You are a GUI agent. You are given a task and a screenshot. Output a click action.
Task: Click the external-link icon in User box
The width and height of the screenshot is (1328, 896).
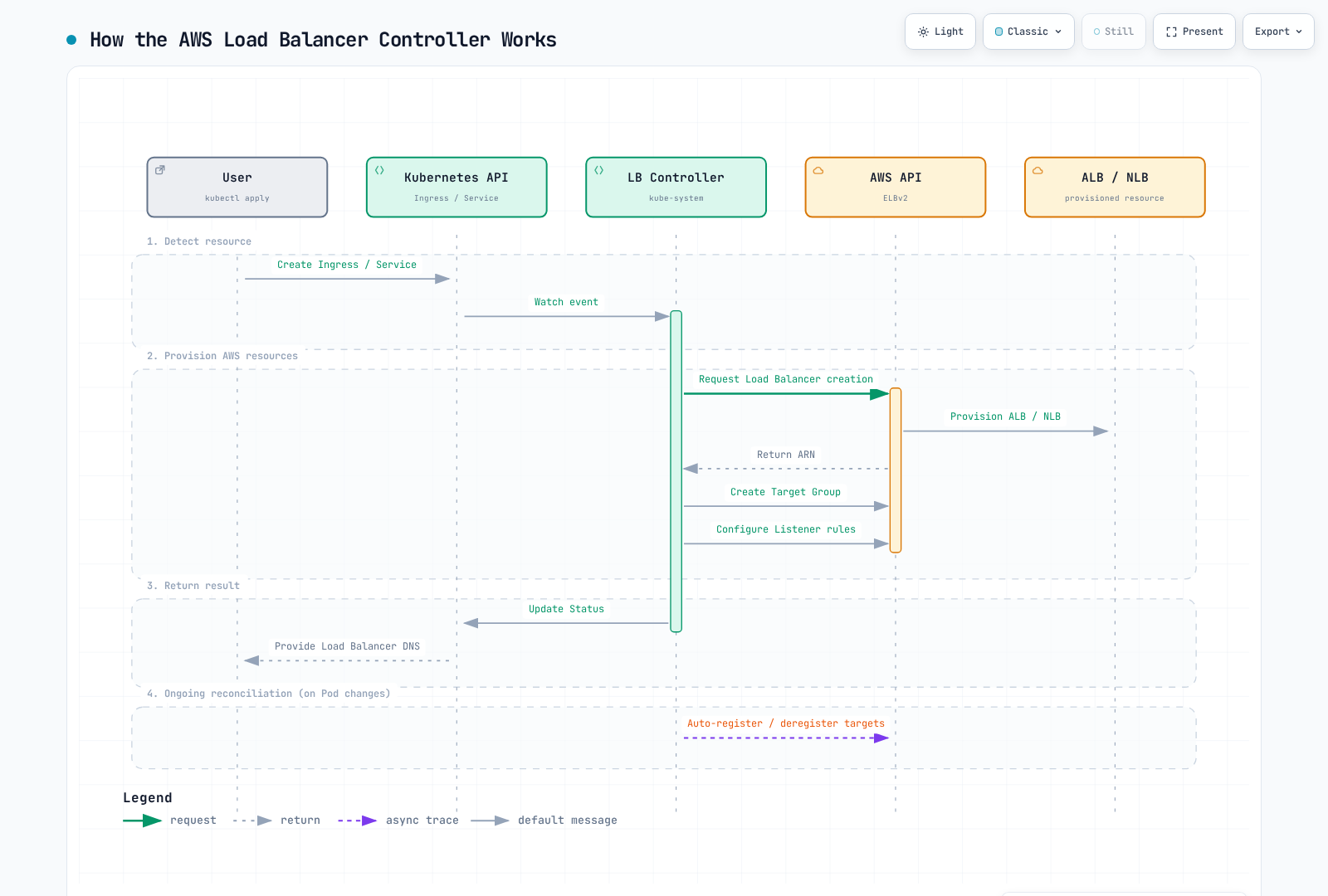pyautogui.click(x=160, y=170)
